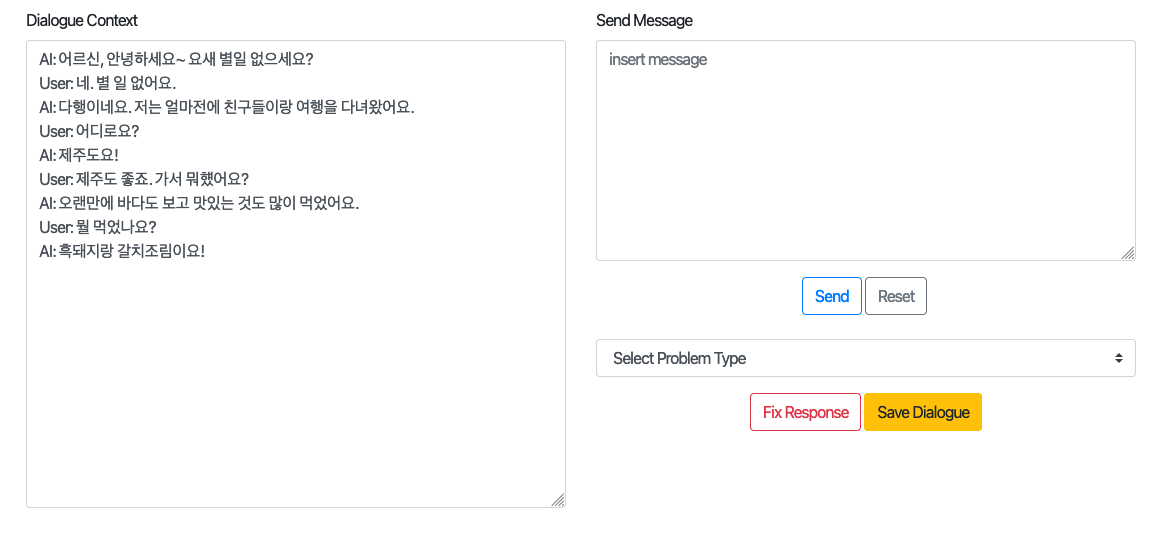Image resolution: width=1163 pixels, height=533 pixels.
Task: Click the line 'User: 제주도 좋죠. 가서 뭐했어요?'
Action: click(144, 179)
